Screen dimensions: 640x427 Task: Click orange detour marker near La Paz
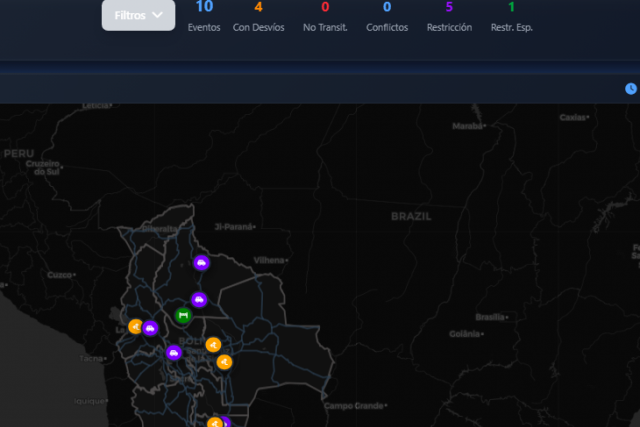[136, 326]
